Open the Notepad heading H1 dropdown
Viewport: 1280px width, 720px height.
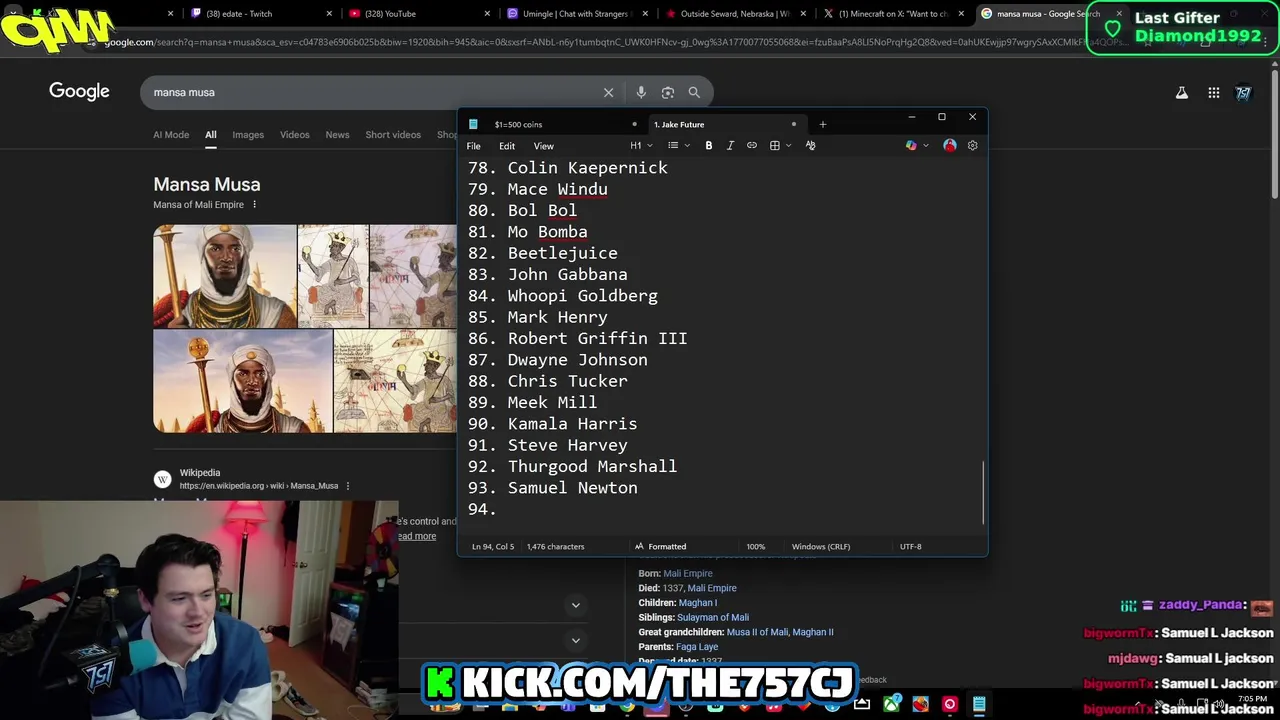coord(641,146)
